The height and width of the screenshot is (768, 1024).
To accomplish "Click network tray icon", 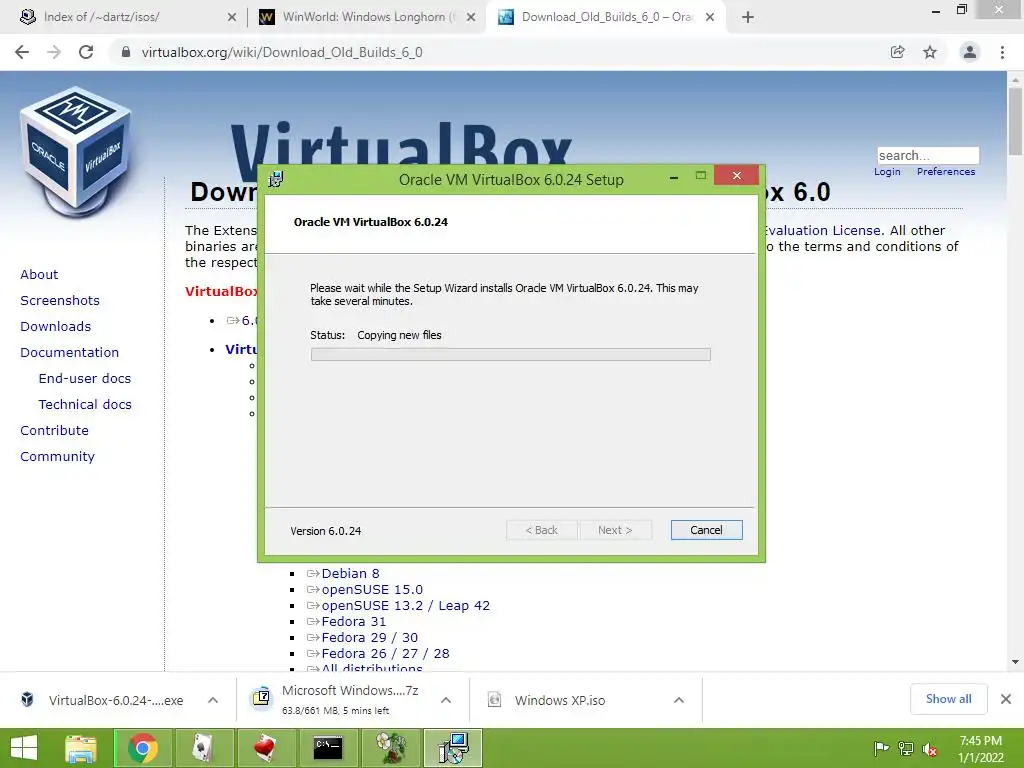I will (906, 748).
